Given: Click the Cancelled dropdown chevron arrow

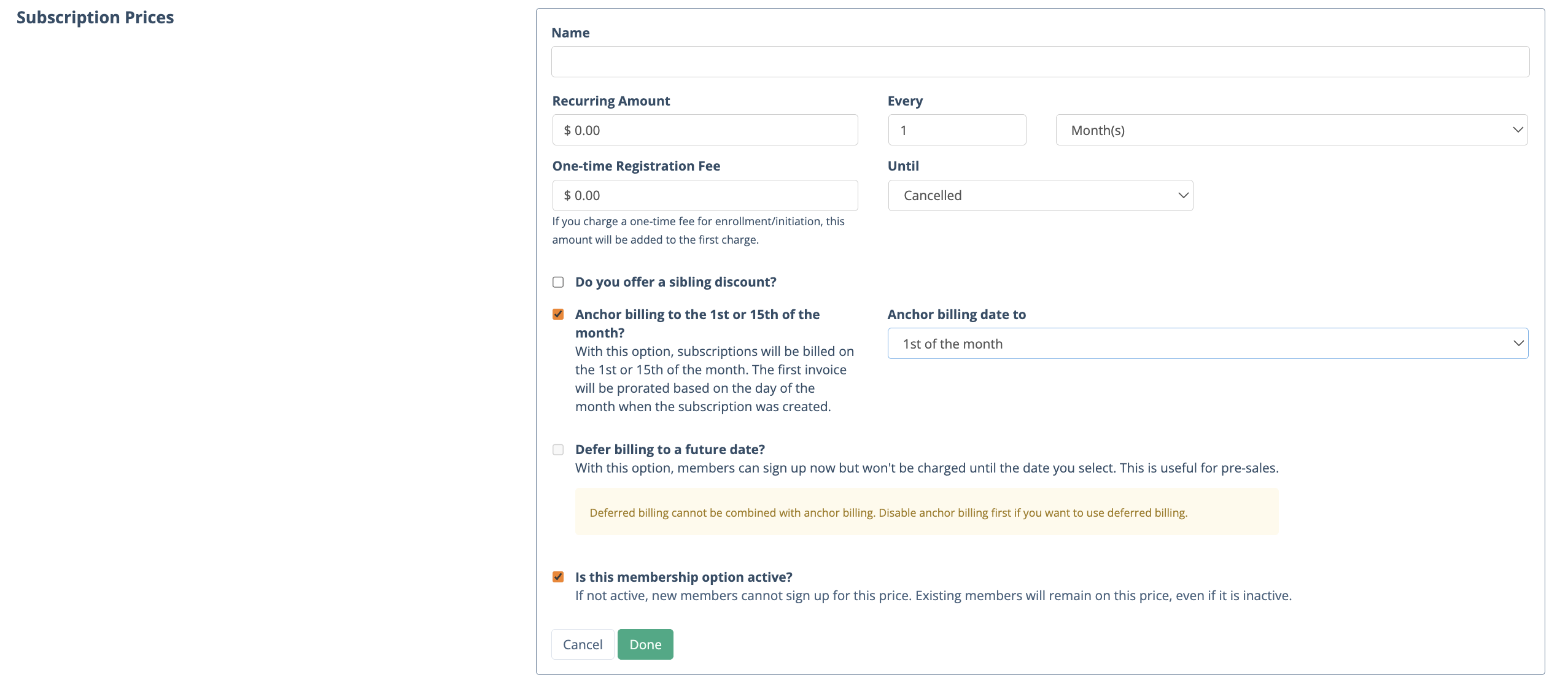Looking at the screenshot, I should (x=1183, y=195).
